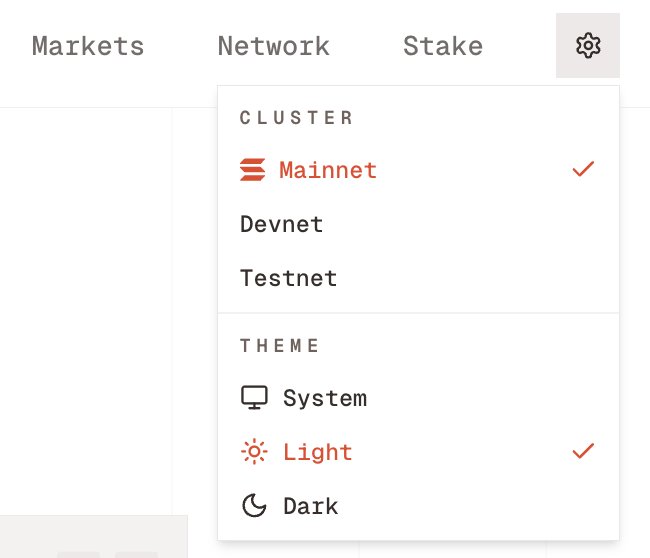
Task: Choose the Light theme label
Action: click(x=318, y=452)
